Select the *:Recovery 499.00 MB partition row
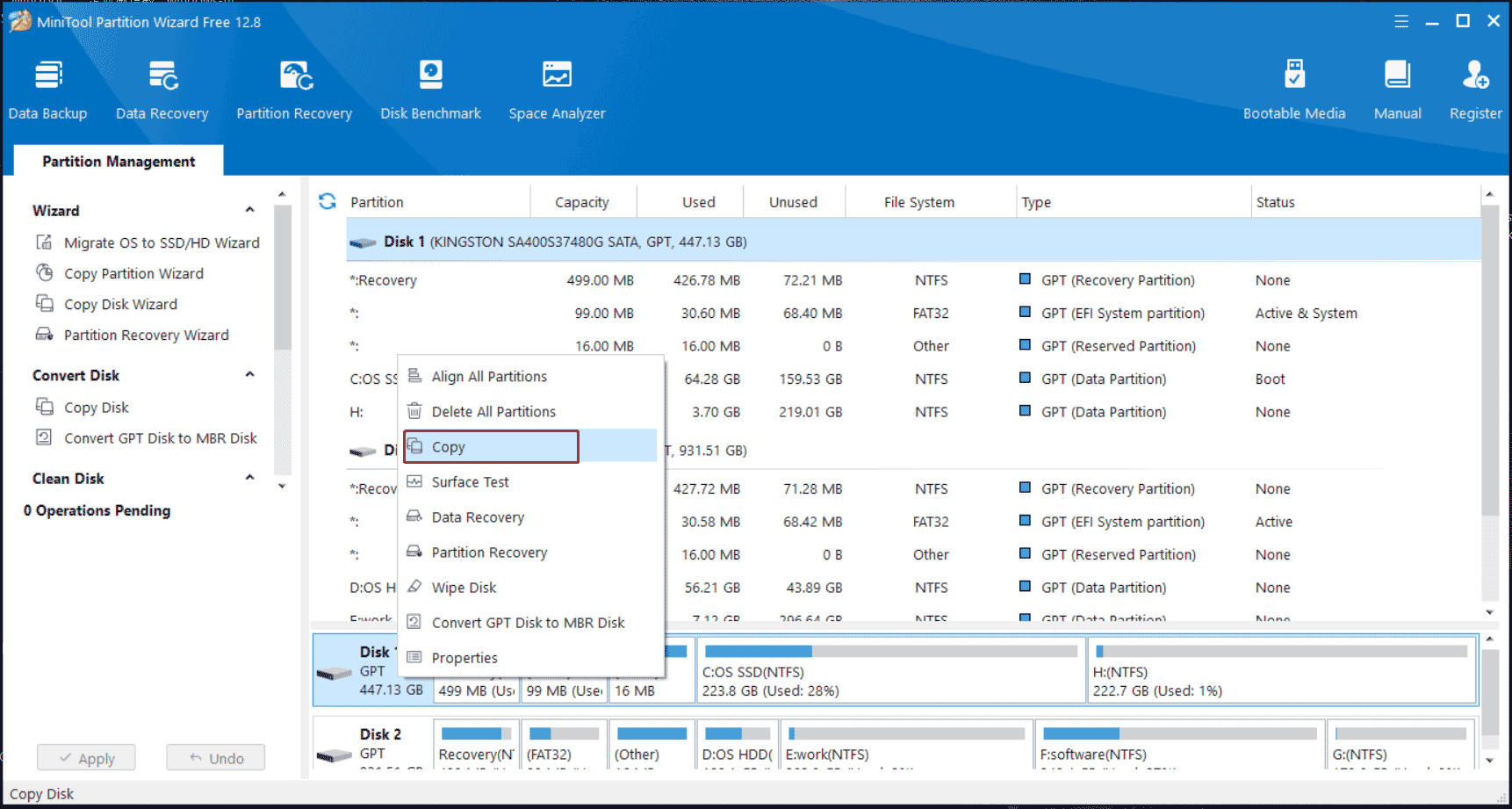This screenshot has height=809, width=1512. (x=913, y=280)
